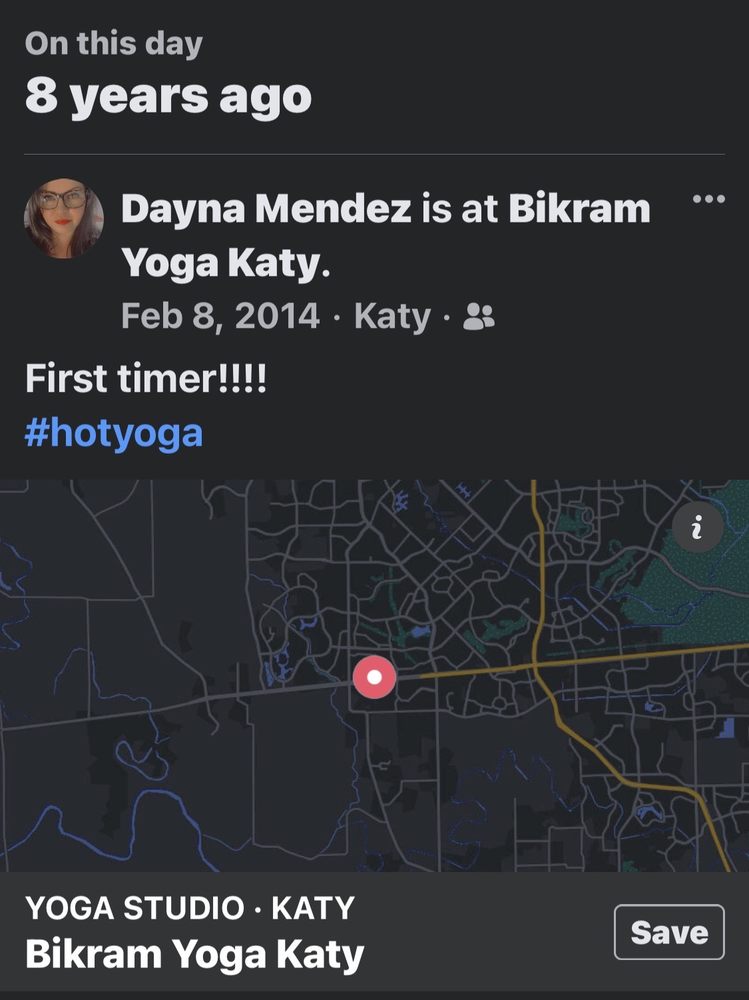Select the red location pin on the map
The image size is (749, 1000).
coord(374,677)
